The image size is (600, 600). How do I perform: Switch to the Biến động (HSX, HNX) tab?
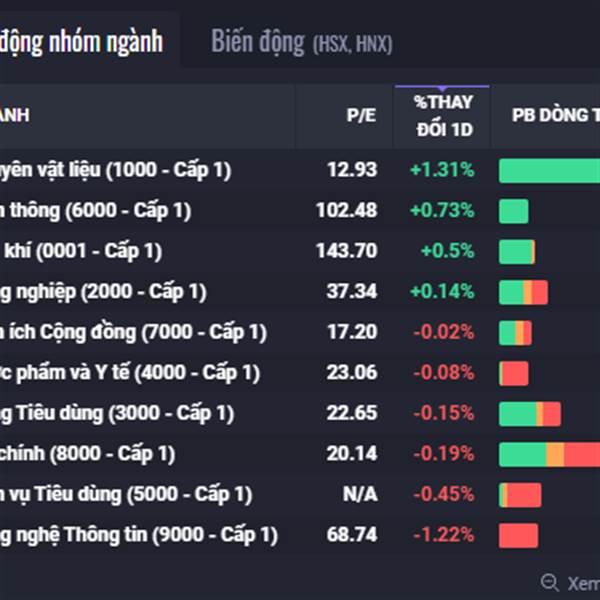(x=301, y=42)
